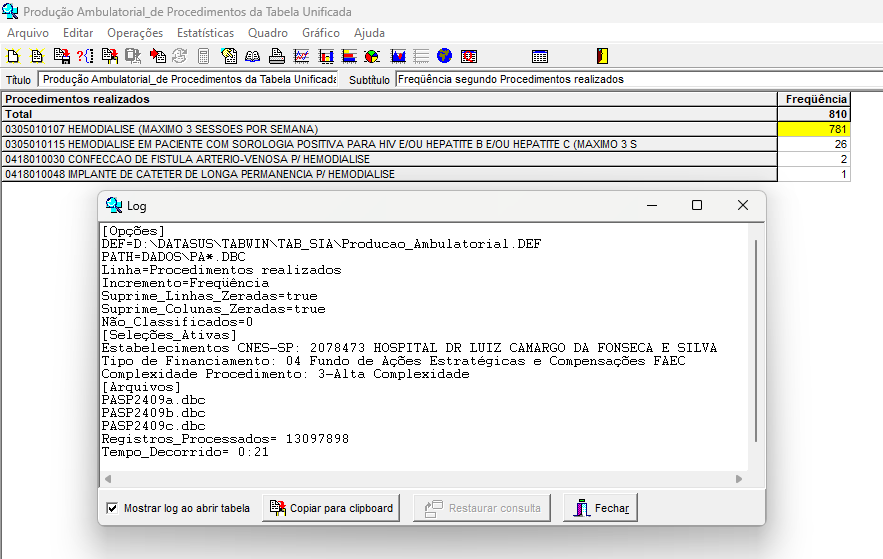The width and height of the screenshot is (883, 559).
Task: Click the Log vertical scrollbar
Action: [756, 341]
